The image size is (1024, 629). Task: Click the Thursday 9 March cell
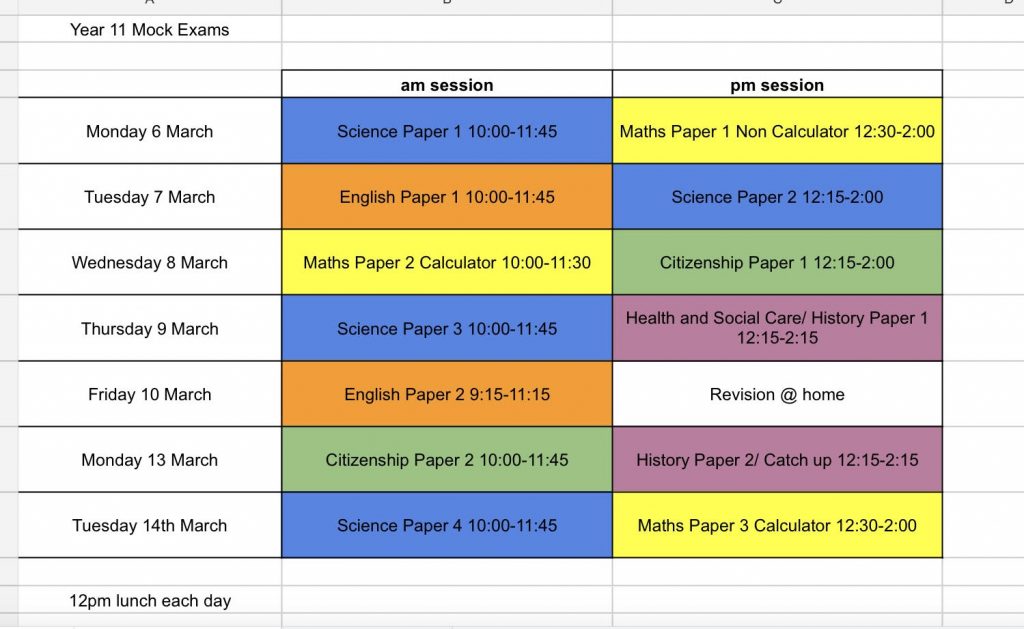coord(150,329)
